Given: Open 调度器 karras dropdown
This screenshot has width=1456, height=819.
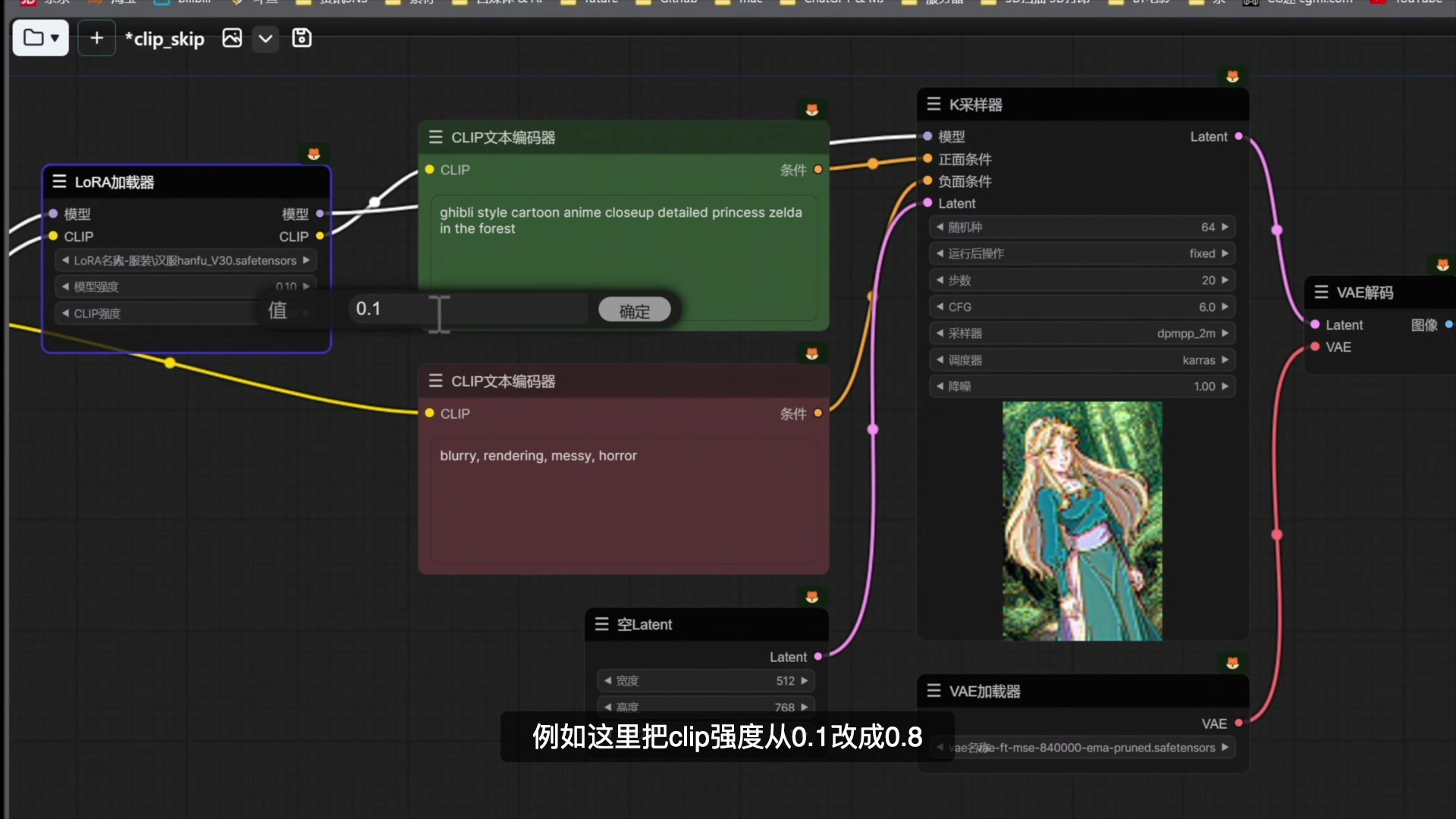Looking at the screenshot, I should click(x=1082, y=359).
